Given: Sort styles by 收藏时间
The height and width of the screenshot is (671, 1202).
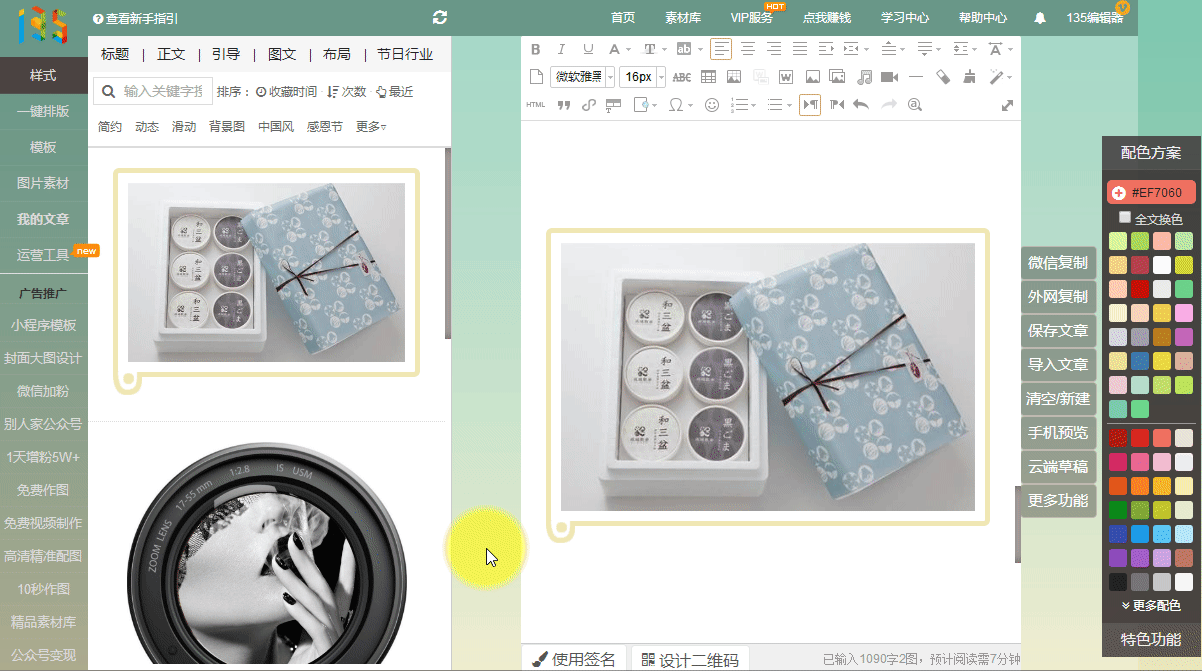Looking at the screenshot, I should tap(286, 92).
